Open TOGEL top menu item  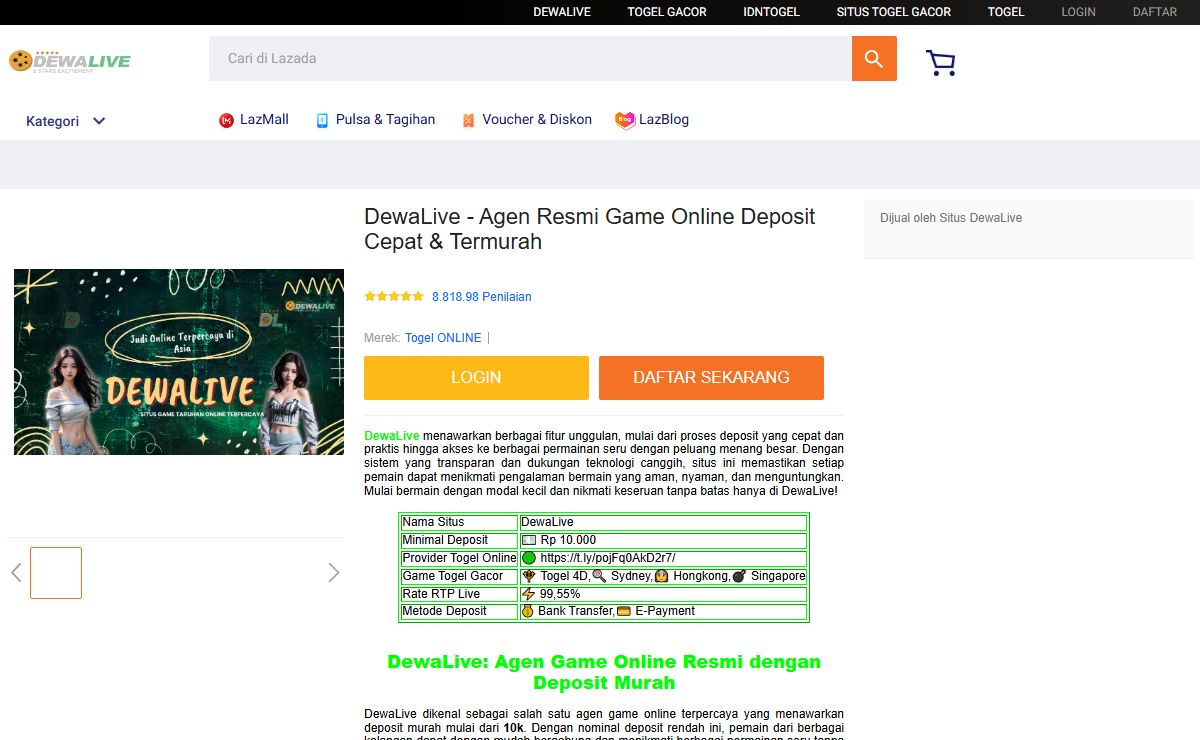[x=1006, y=12]
